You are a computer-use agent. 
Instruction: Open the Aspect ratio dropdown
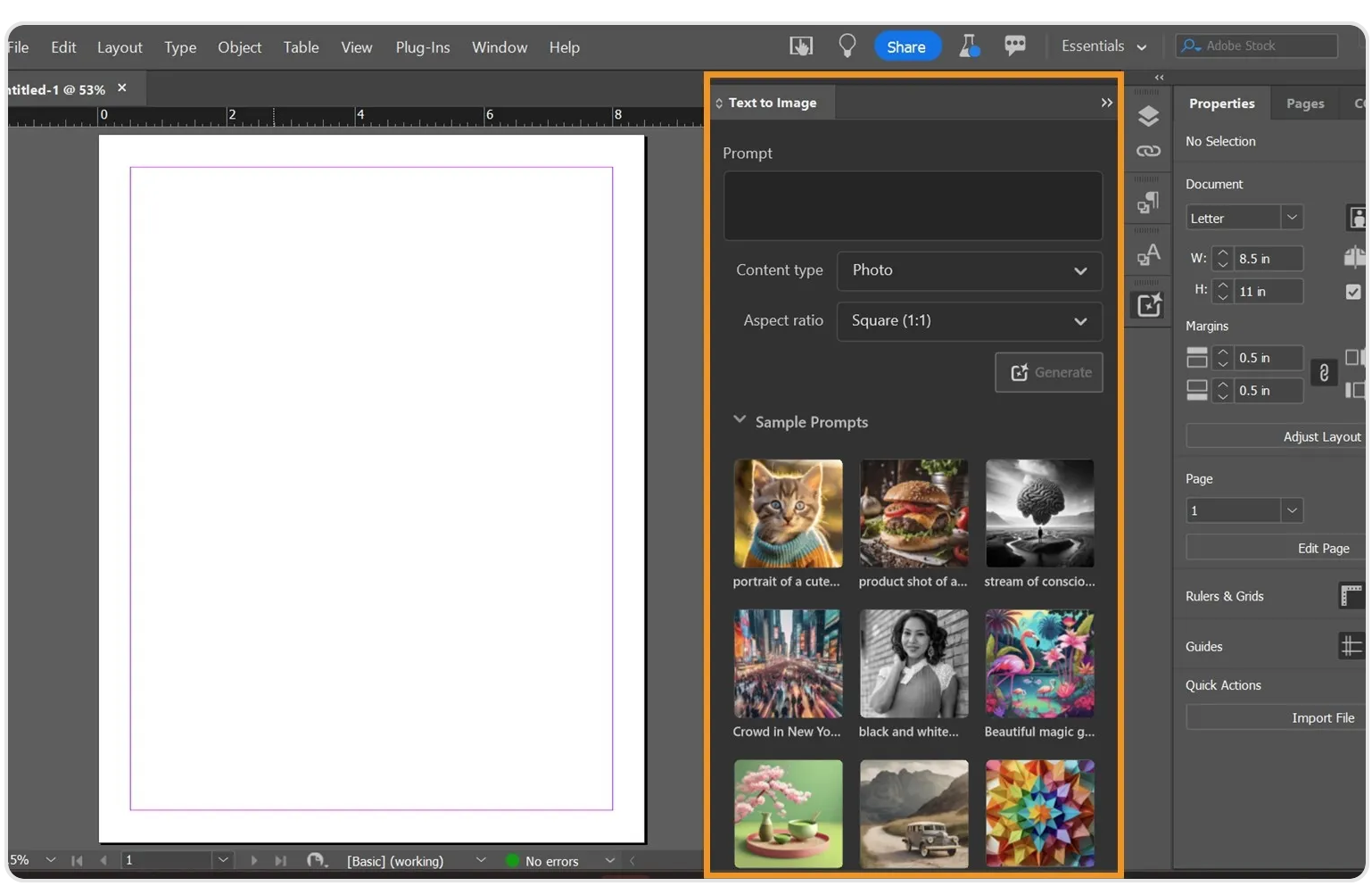[x=969, y=321]
